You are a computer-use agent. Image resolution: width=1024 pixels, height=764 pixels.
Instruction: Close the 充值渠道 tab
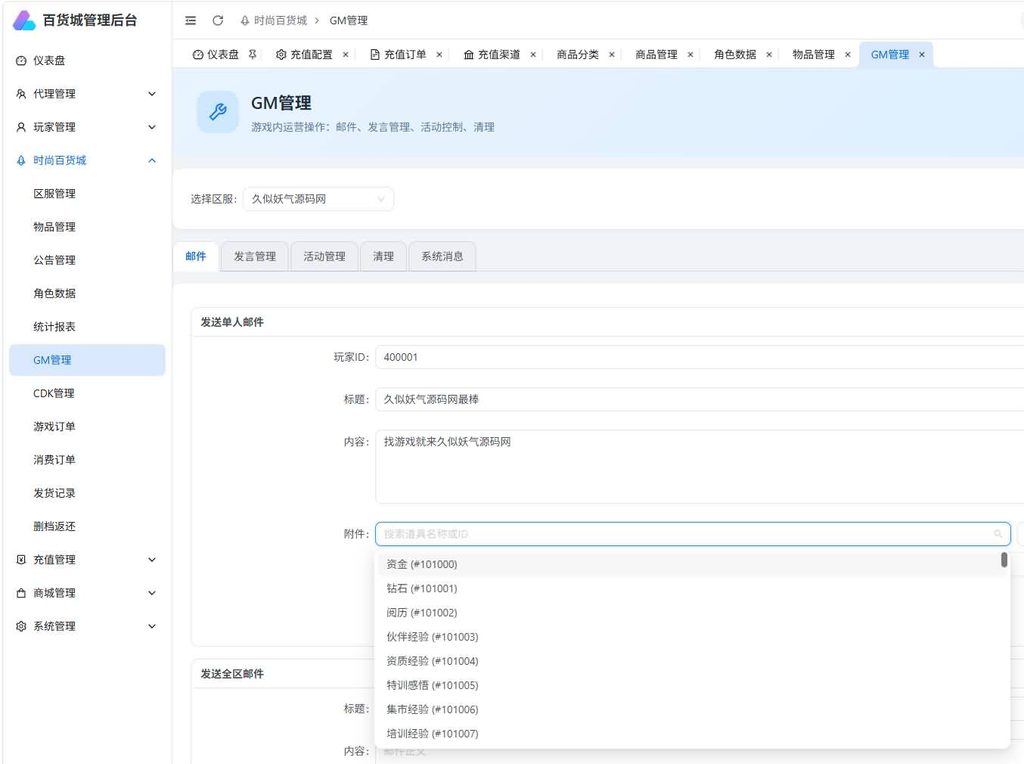533,55
